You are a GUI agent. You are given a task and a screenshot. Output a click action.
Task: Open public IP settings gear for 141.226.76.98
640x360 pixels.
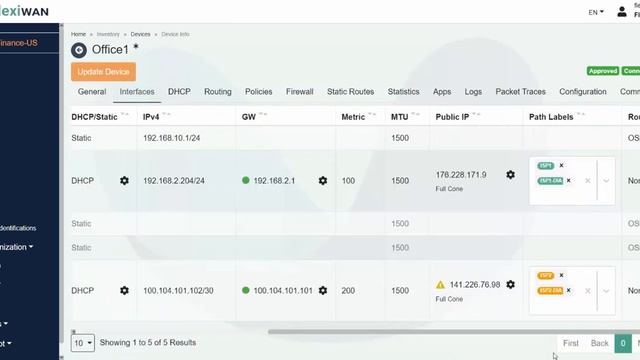click(x=511, y=284)
